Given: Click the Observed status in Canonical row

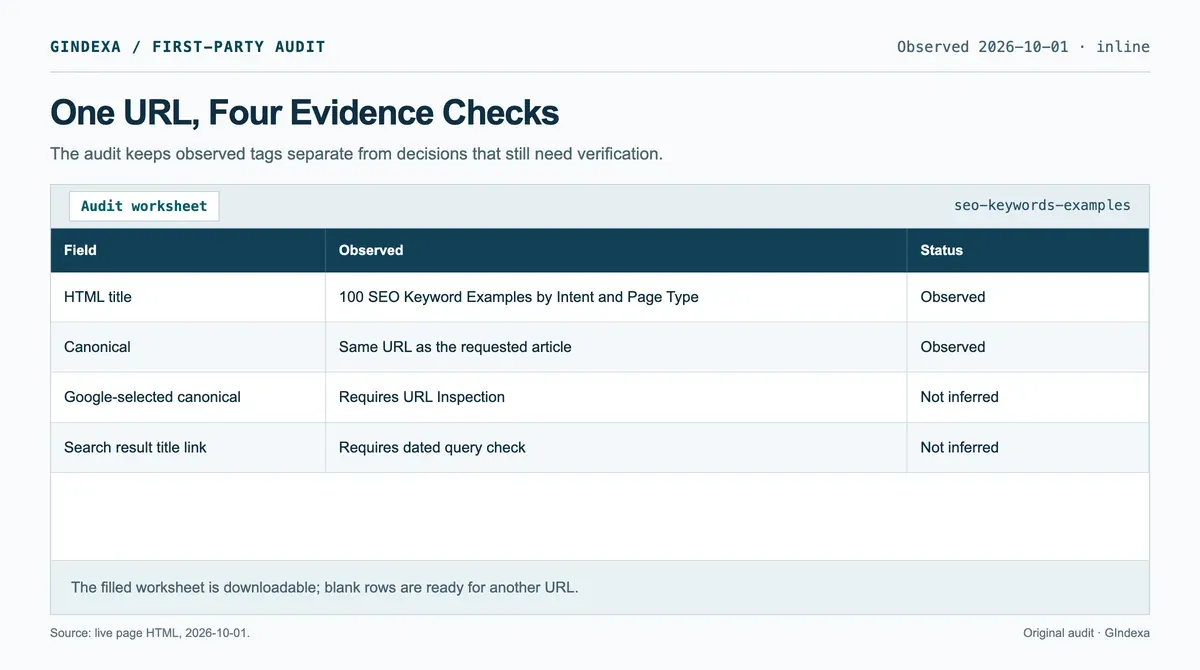Looking at the screenshot, I should click(1028, 347).
